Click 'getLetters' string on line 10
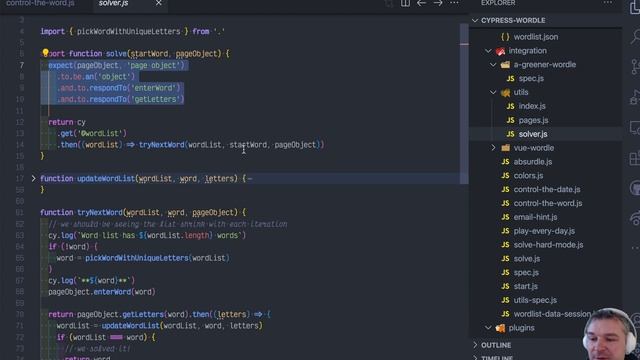This screenshot has width=640, height=360. tap(155, 99)
